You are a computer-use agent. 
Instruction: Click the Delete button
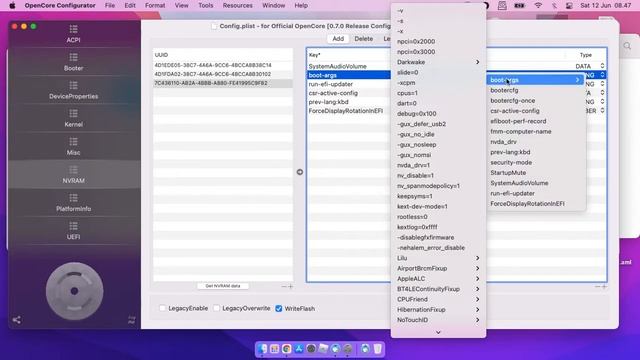point(363,38)
